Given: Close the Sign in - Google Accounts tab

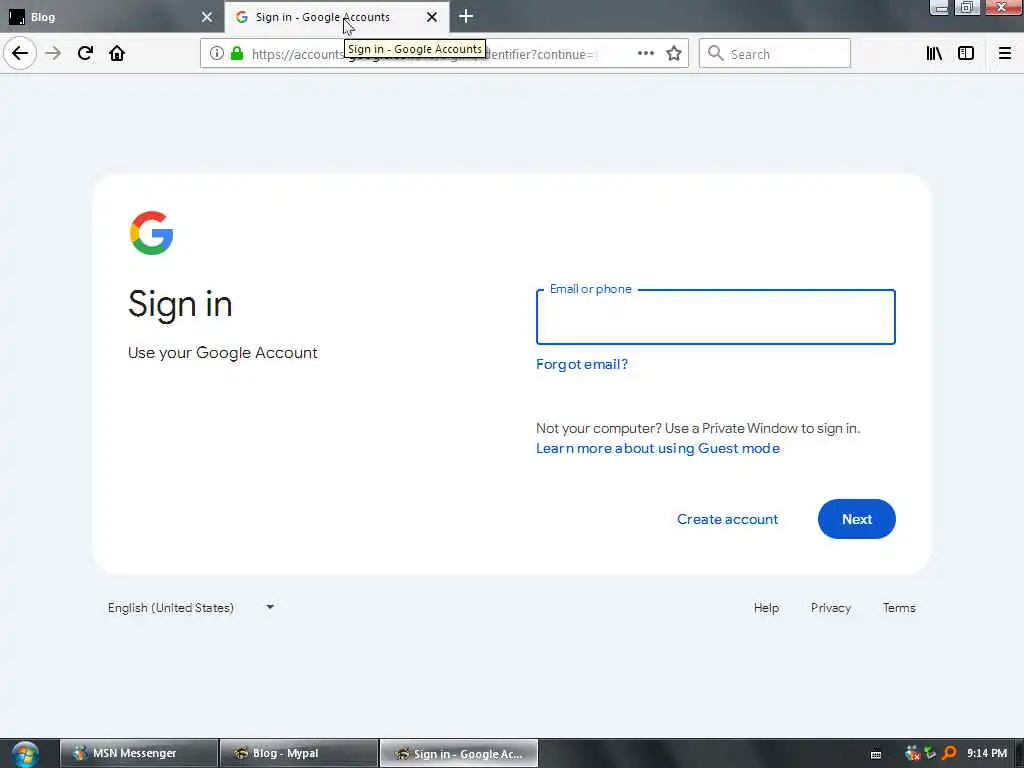Looking at the screenshot, I should coord(432,17).
